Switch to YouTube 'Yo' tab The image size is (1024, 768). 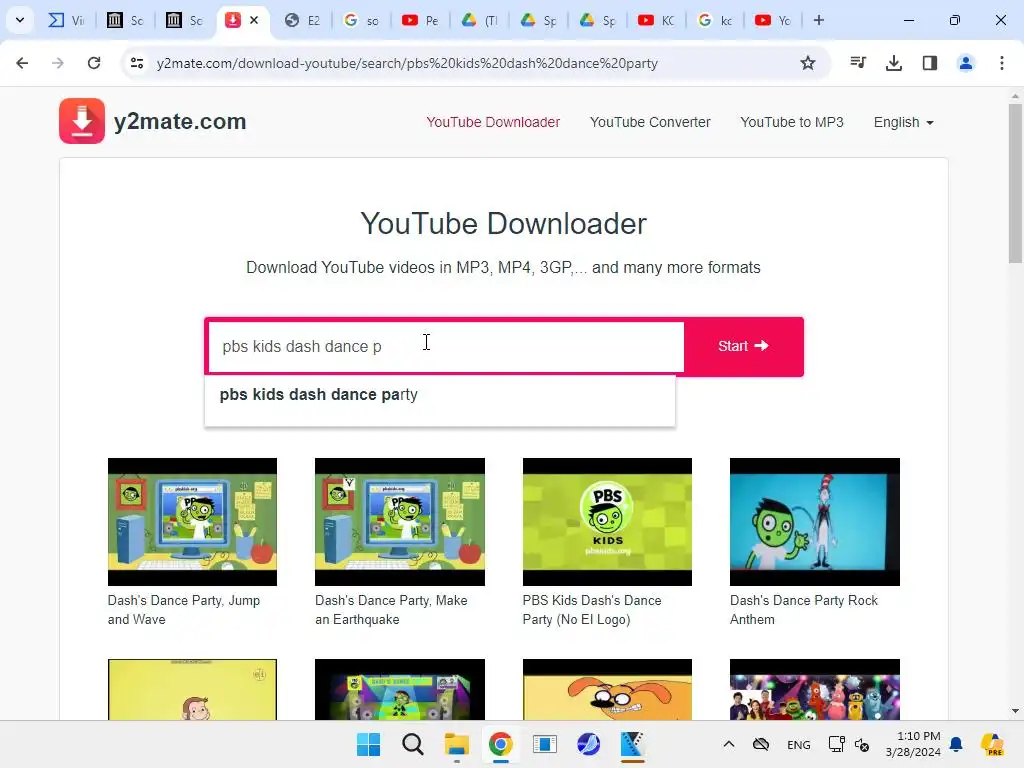tap(773, 20)
